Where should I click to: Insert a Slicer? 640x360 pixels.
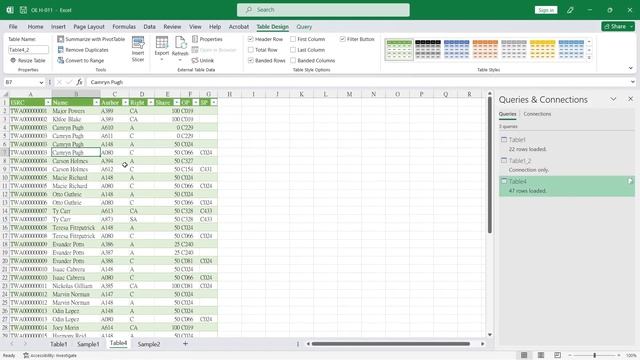[x=138, y=49]
